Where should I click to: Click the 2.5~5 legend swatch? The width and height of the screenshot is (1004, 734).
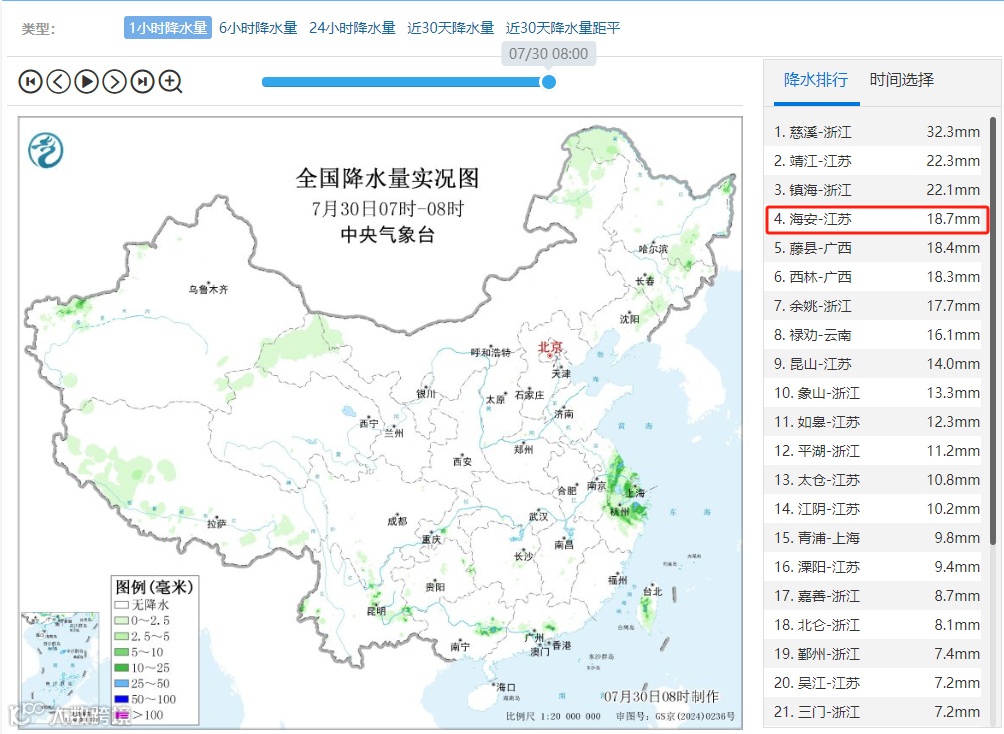pos(122,636)
